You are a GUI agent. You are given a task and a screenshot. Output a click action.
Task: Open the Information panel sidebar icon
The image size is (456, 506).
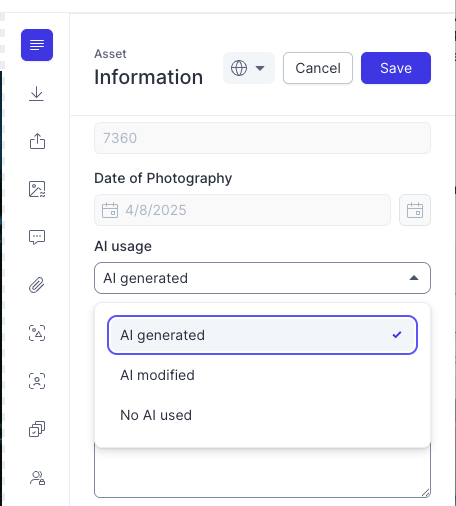pyautogui.click(x=37, y=45)
